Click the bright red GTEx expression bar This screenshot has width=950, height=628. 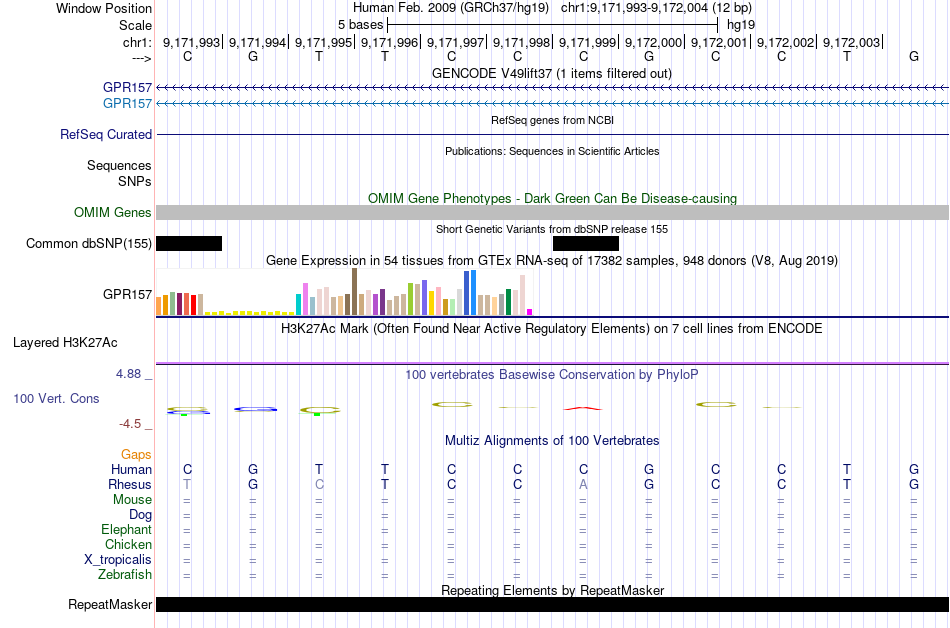194,305
